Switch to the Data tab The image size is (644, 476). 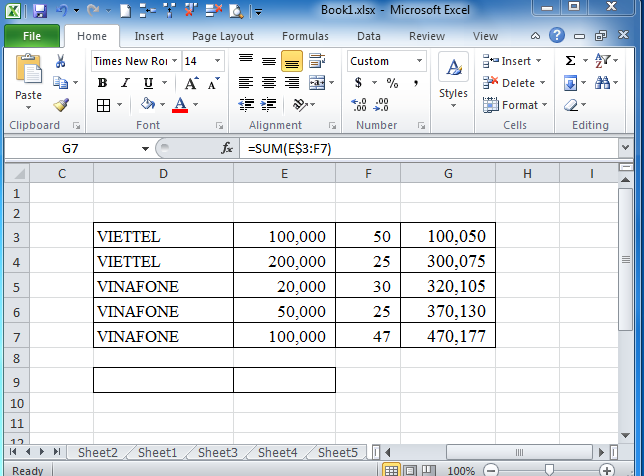[x=368, y=36]
